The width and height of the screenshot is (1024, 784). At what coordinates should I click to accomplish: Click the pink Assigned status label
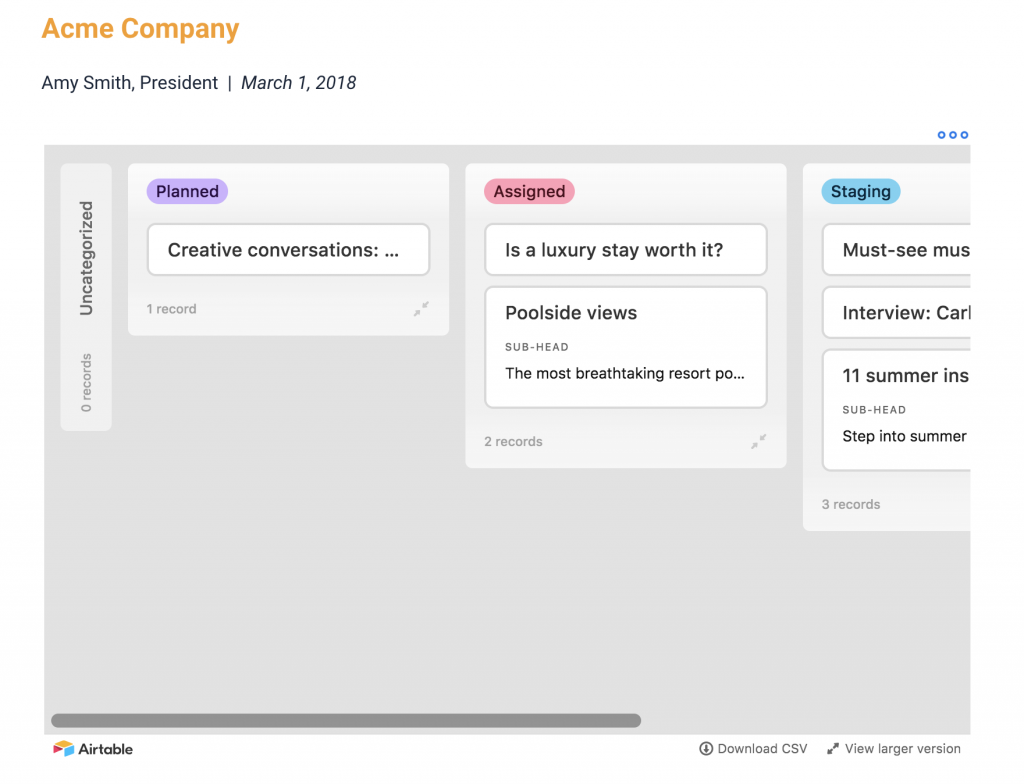tap(529, 191)
